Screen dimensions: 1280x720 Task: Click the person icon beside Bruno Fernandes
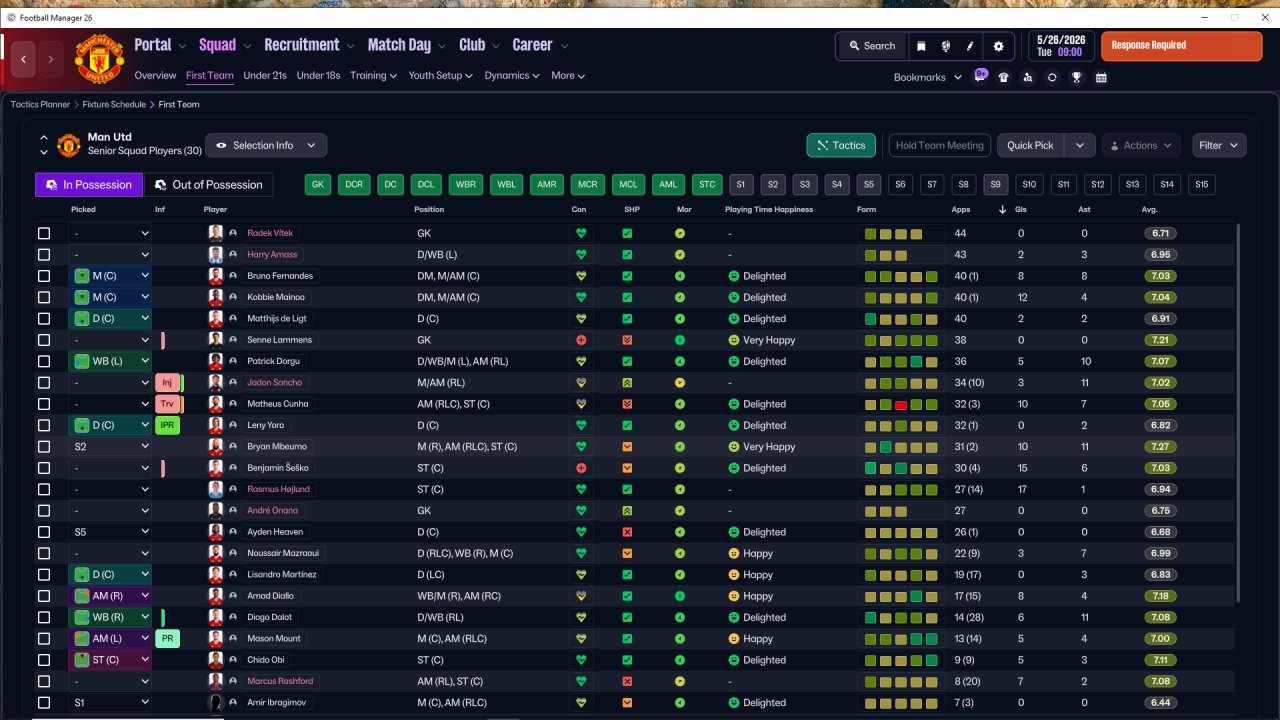[x=233, y=276]
